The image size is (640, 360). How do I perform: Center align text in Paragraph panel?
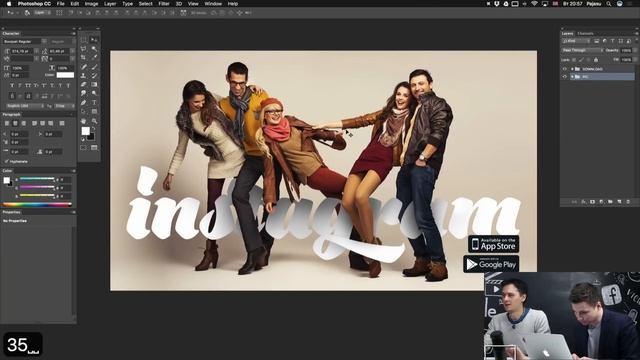(15, 123)
